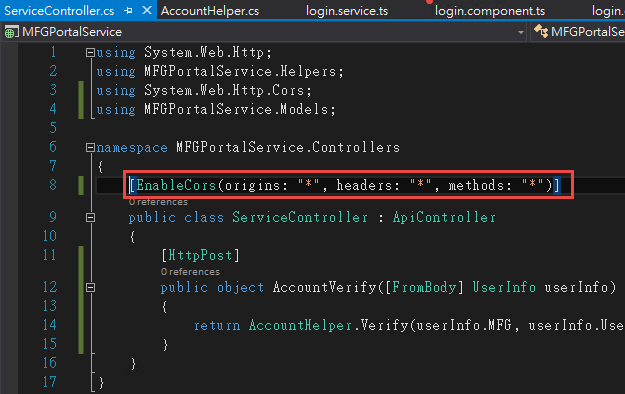625x394 pixels.
Task: Click the FromBody attribute text
Action: click(x=424, y=287)
